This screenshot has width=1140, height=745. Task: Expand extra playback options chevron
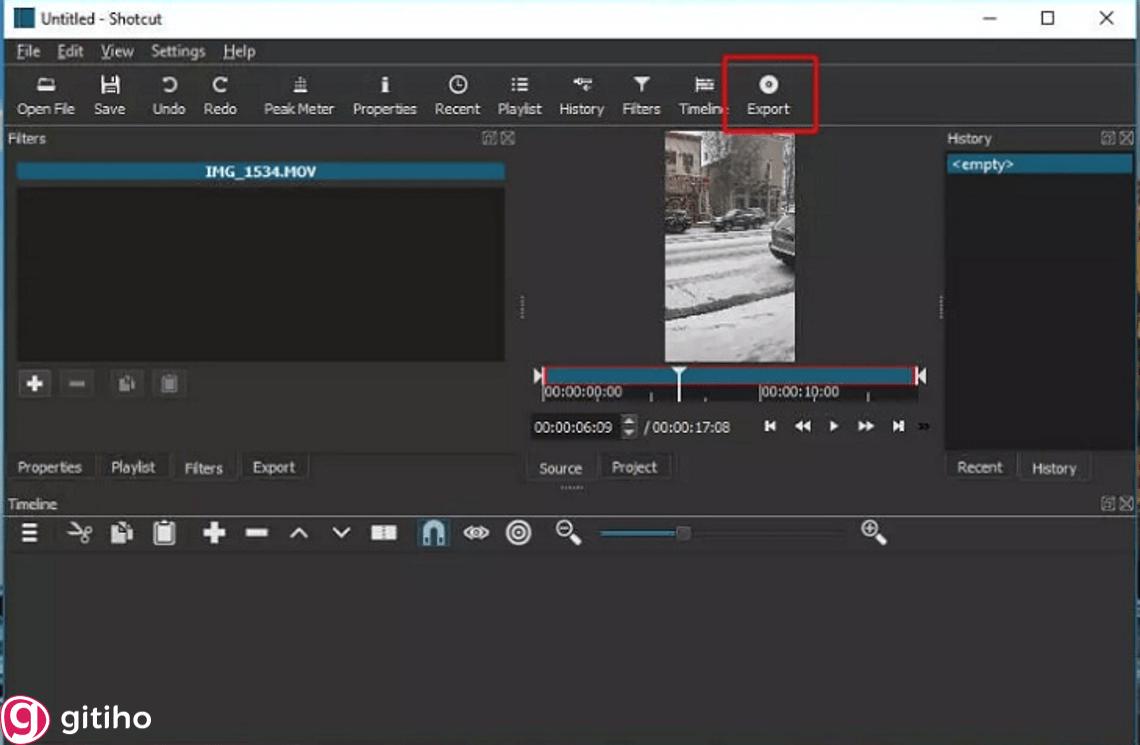(x=922, y=425)
